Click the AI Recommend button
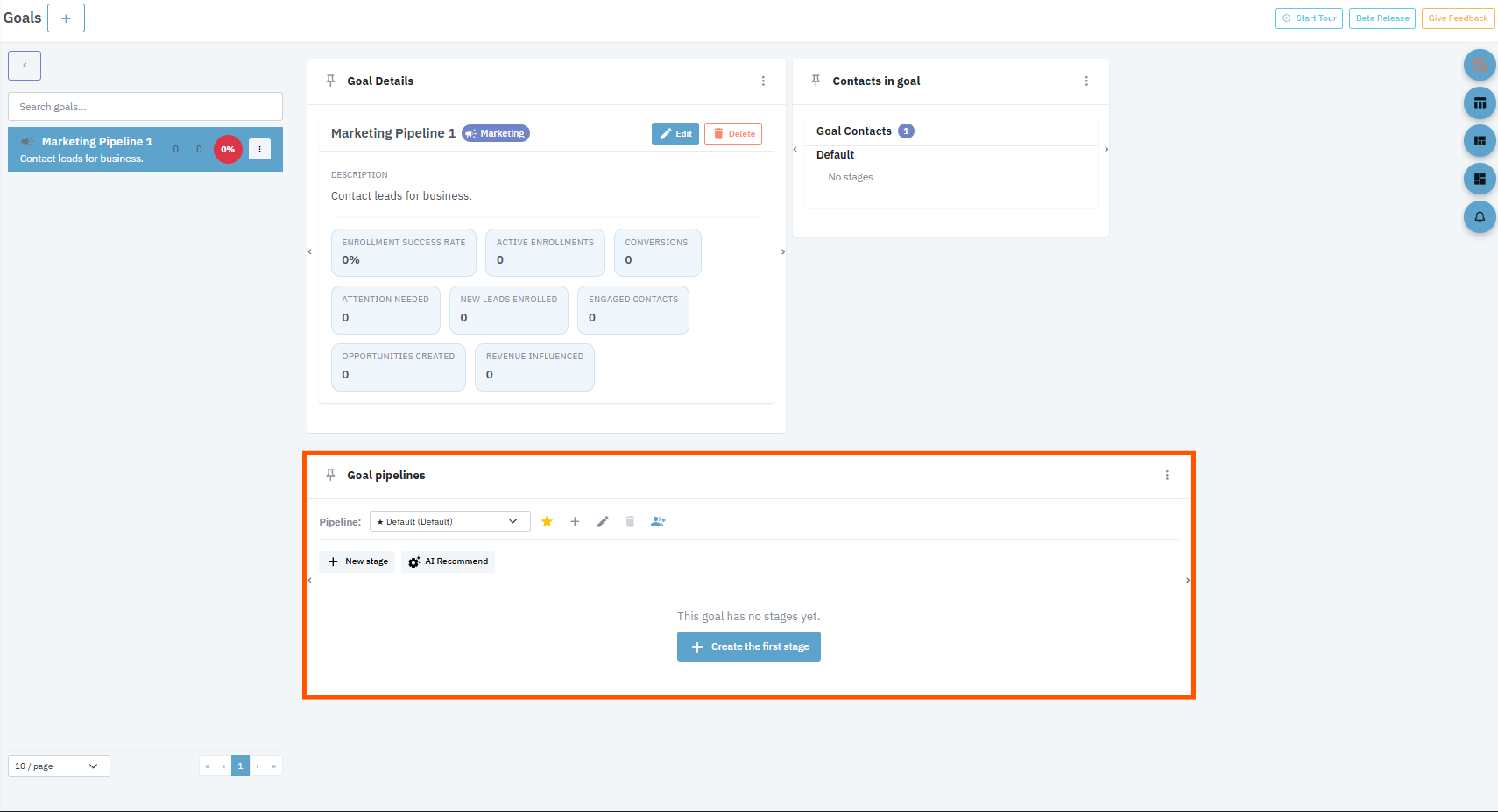The width and height of the screenshot is (1498, 812). (x=448, y=561)
